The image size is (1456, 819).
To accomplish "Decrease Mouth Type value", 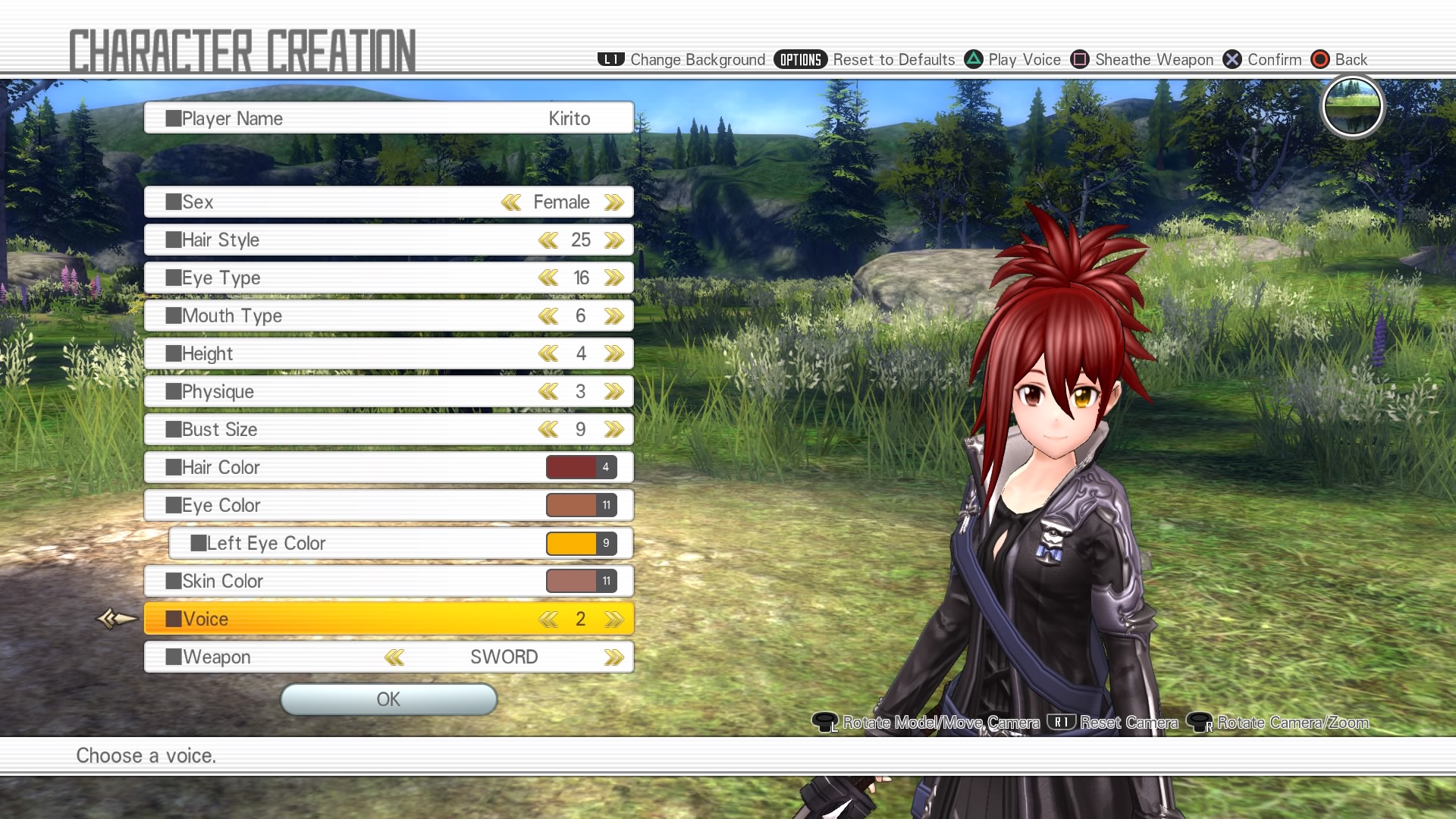I will coord(548,316).
